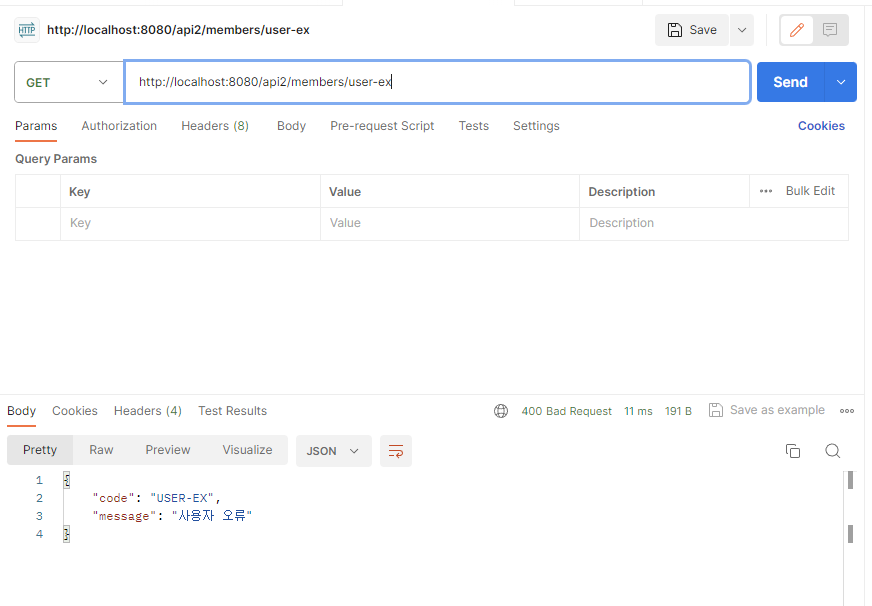Switch to edit mode pencil icon
The width and height of the screenshot is (872, 606).
797,30
